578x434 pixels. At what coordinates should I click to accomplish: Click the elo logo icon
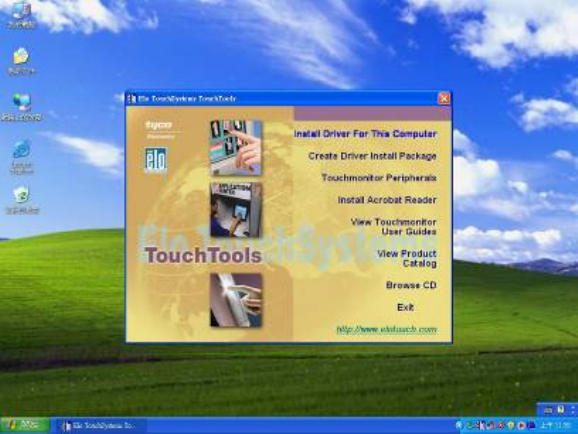tap(156, 160)
